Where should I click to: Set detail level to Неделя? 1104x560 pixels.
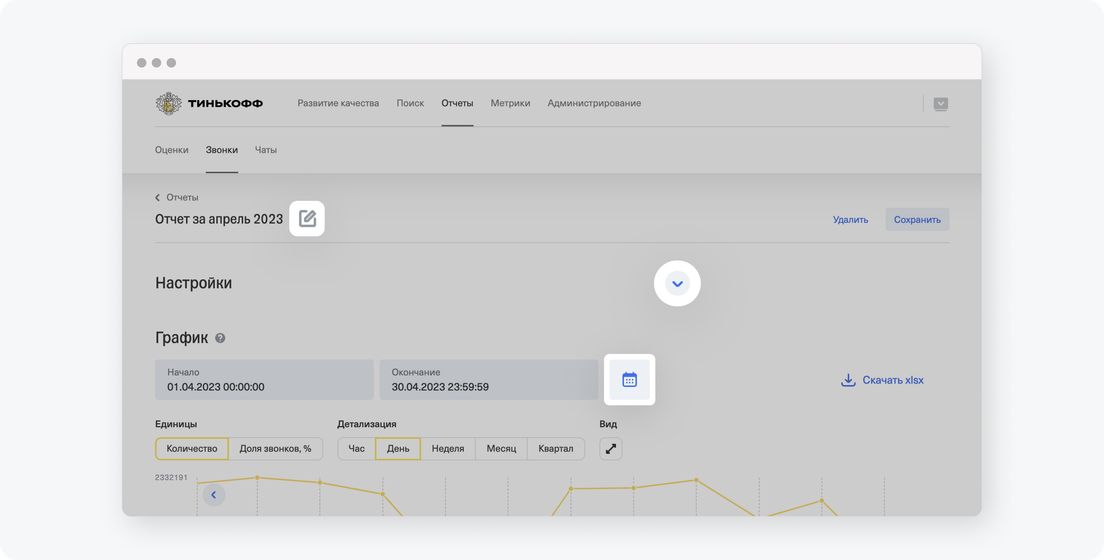click(x=448, y=449)
